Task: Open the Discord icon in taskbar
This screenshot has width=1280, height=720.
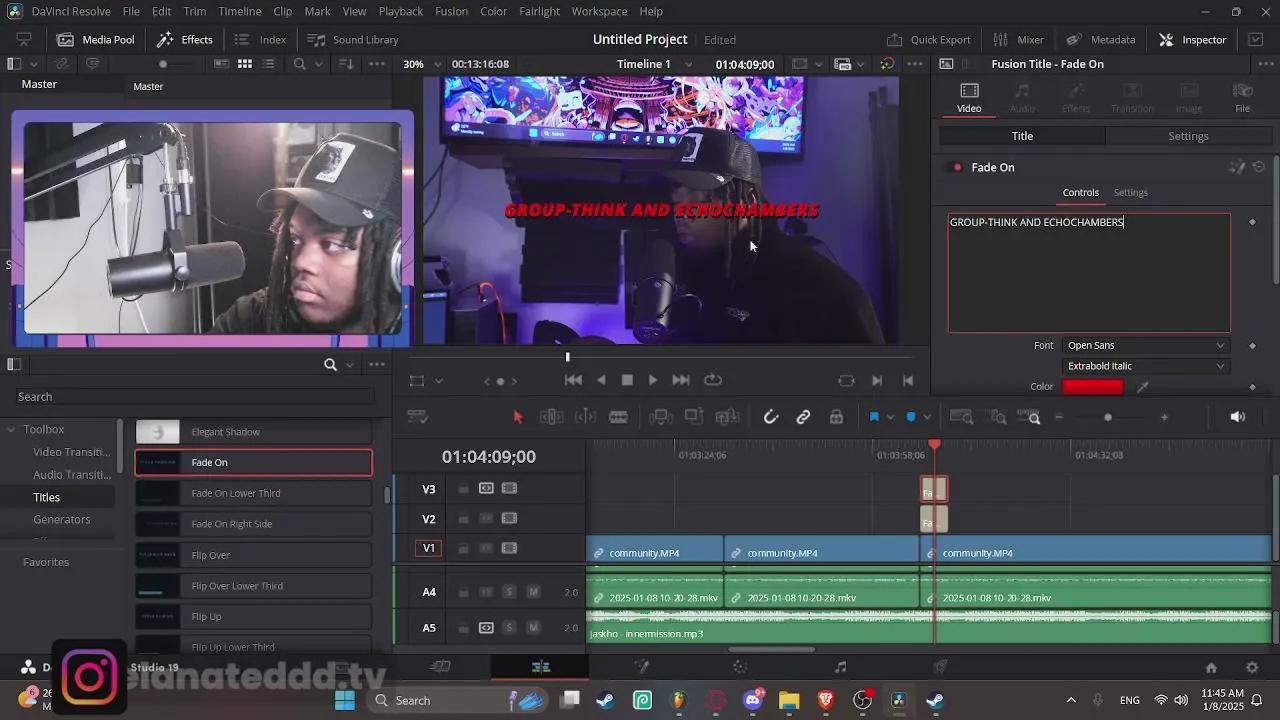Action: coord(753,700)
